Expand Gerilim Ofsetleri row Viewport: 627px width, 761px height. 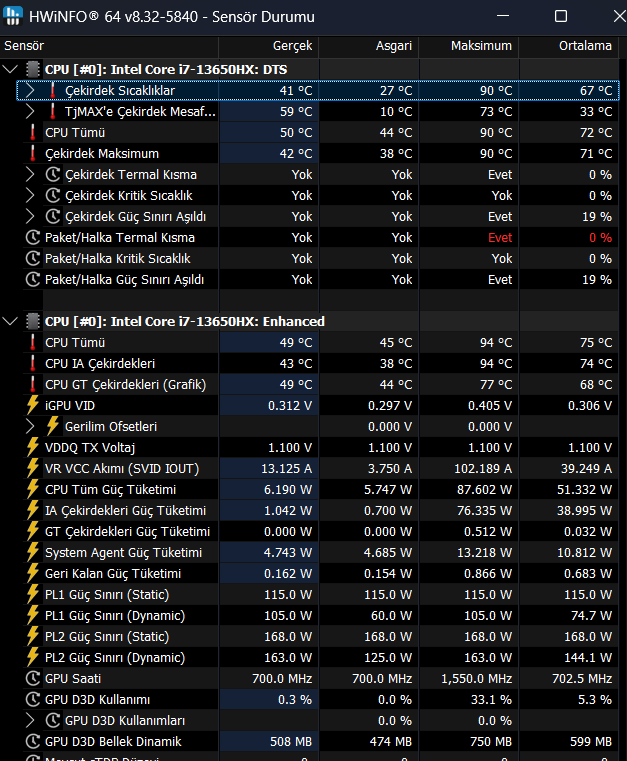click(x=30, y=426)
